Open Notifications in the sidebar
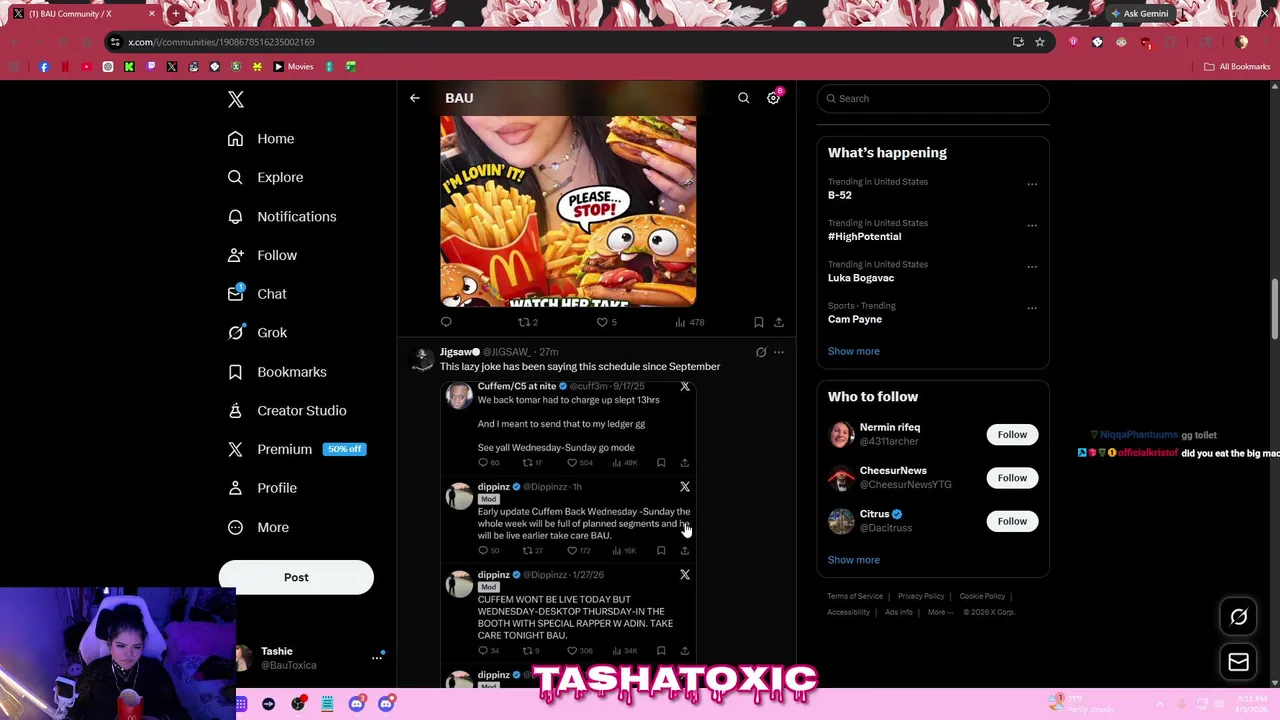This screenshot has width=1280, height=720. (x=282, y=216)
